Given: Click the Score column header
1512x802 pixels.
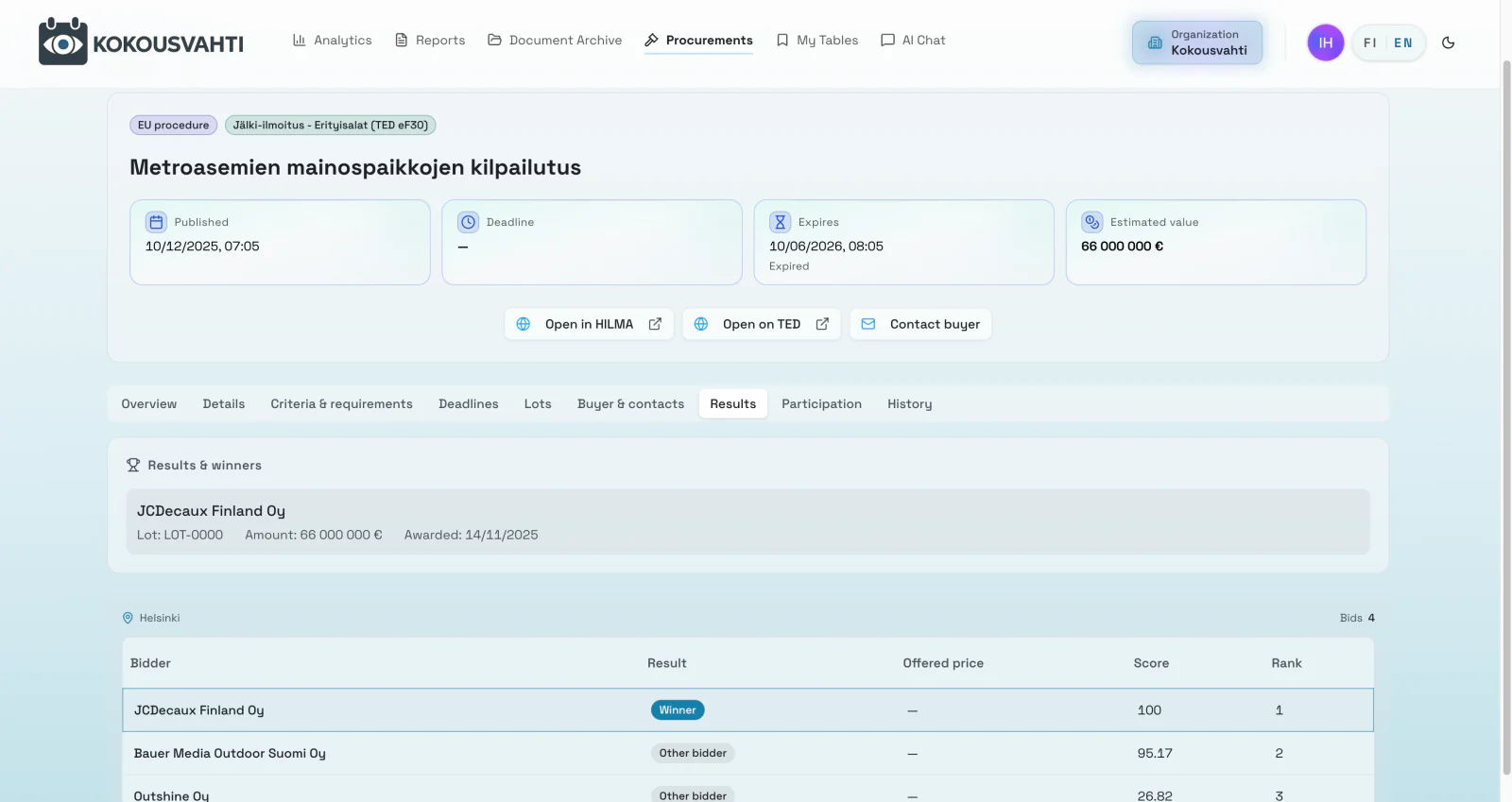Looking at the screenshot, I should point(1151,663).
